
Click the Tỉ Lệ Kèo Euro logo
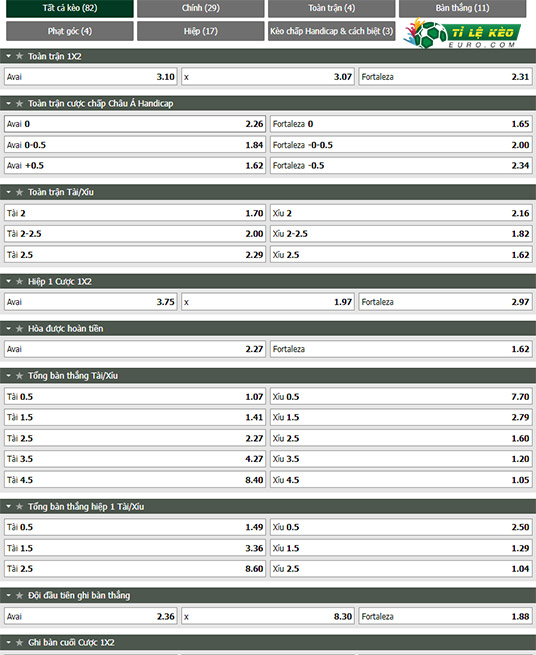[462, 33]
